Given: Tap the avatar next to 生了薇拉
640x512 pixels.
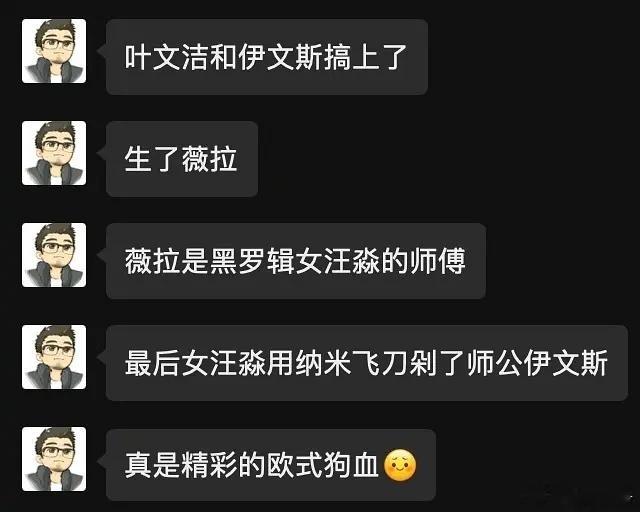Looking at the screenshot, I should 54,153.
